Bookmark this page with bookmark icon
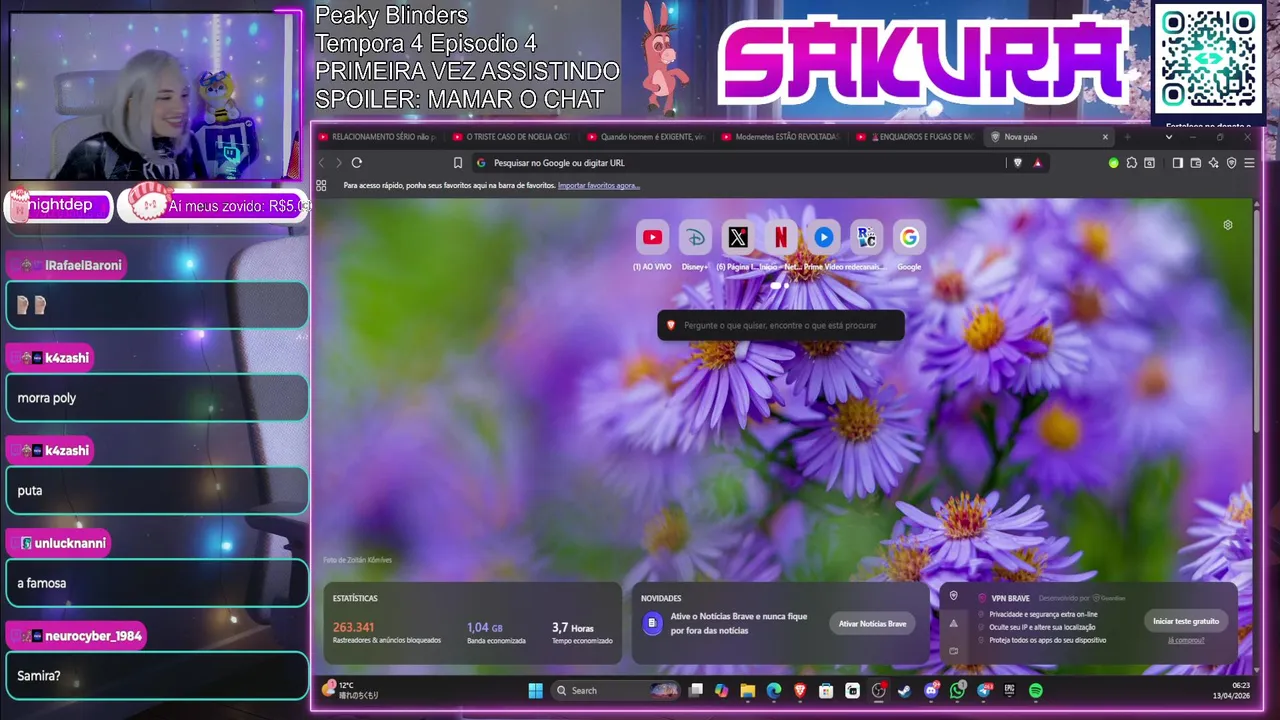Image resolution: width=1280 pixels, height=720 pixels. tap(458, 163)
